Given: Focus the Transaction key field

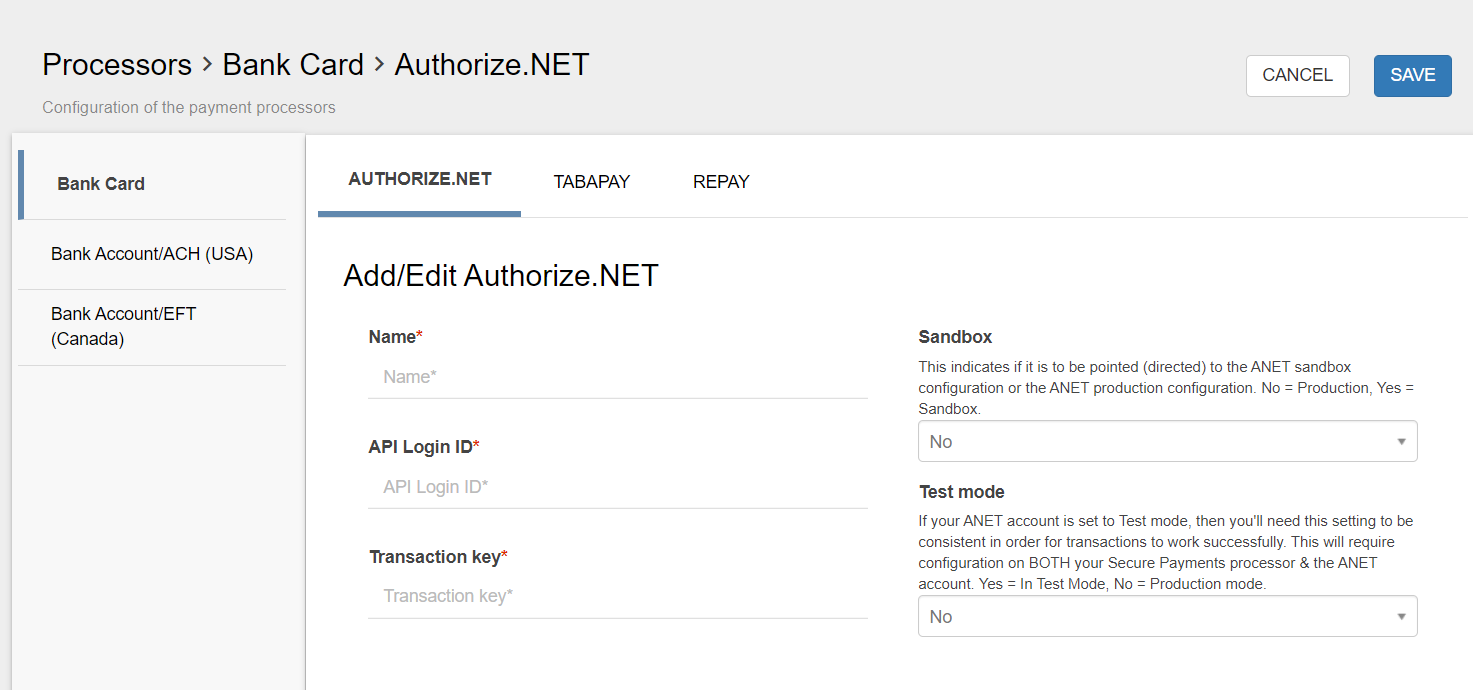Looking at the screenshot, I should tap(618, 596).
